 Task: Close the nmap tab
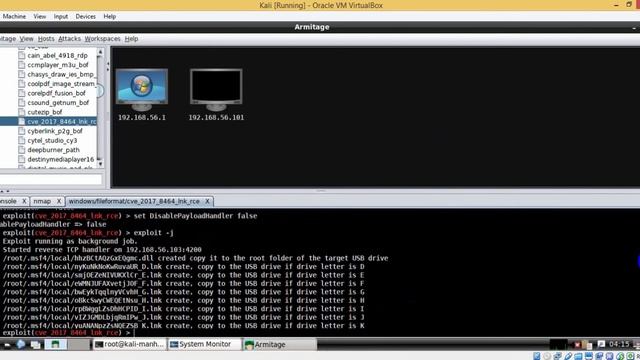59,201
